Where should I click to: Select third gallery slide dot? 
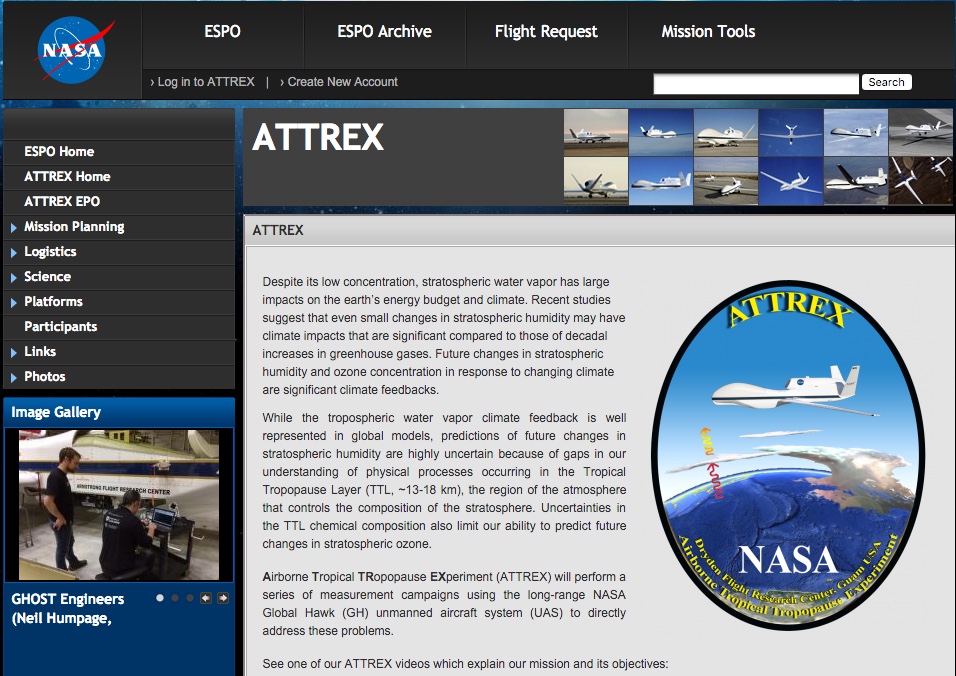190,598
